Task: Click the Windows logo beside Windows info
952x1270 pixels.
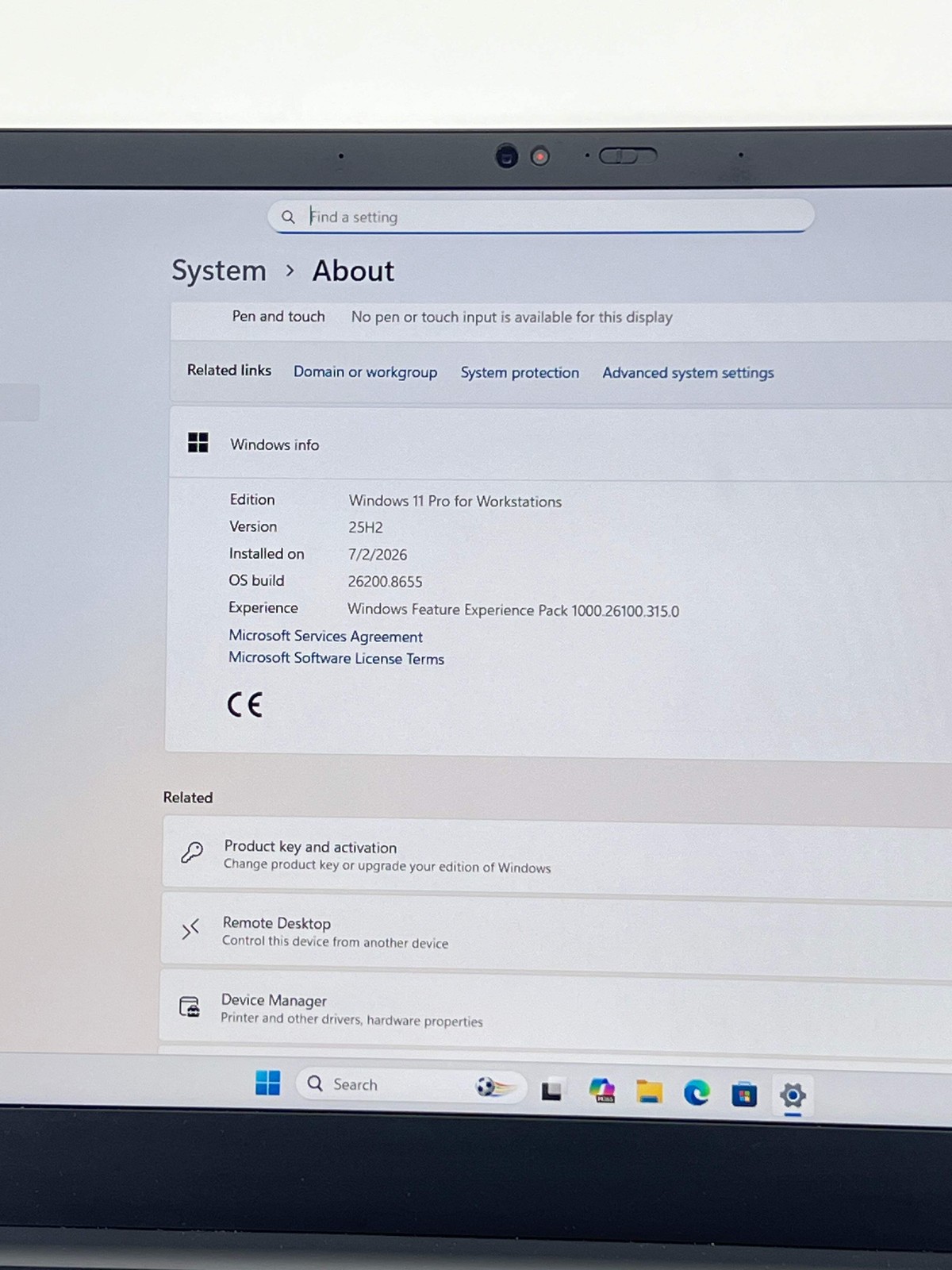Action: [198, 442]
